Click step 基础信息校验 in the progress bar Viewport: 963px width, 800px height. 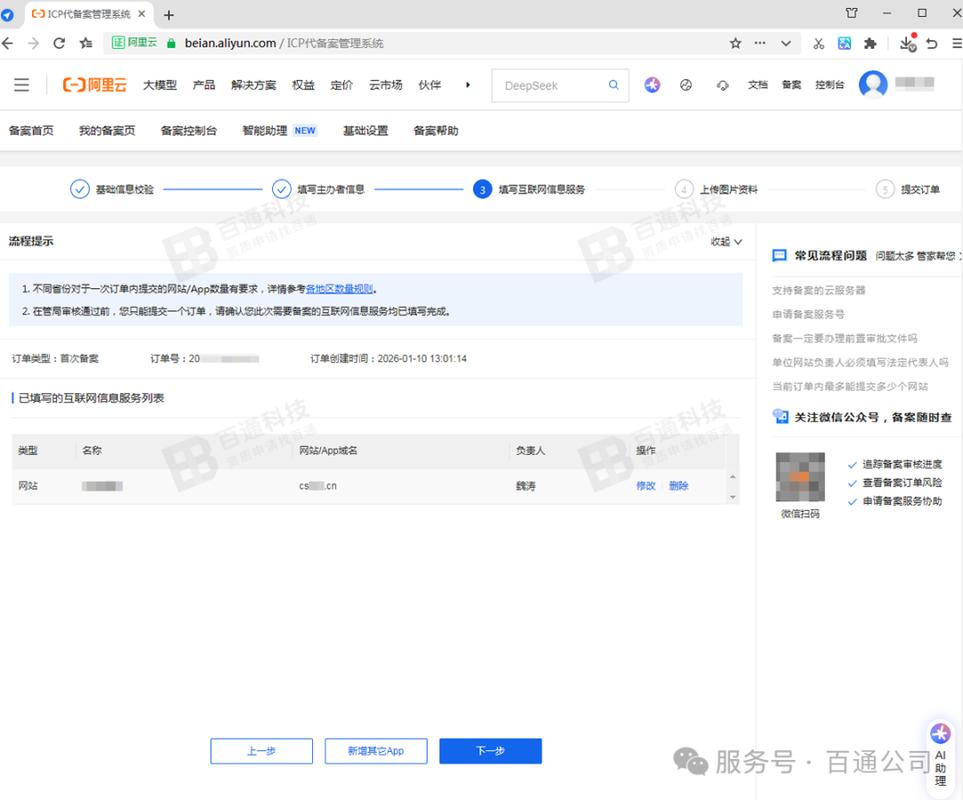tap(112, 189)
